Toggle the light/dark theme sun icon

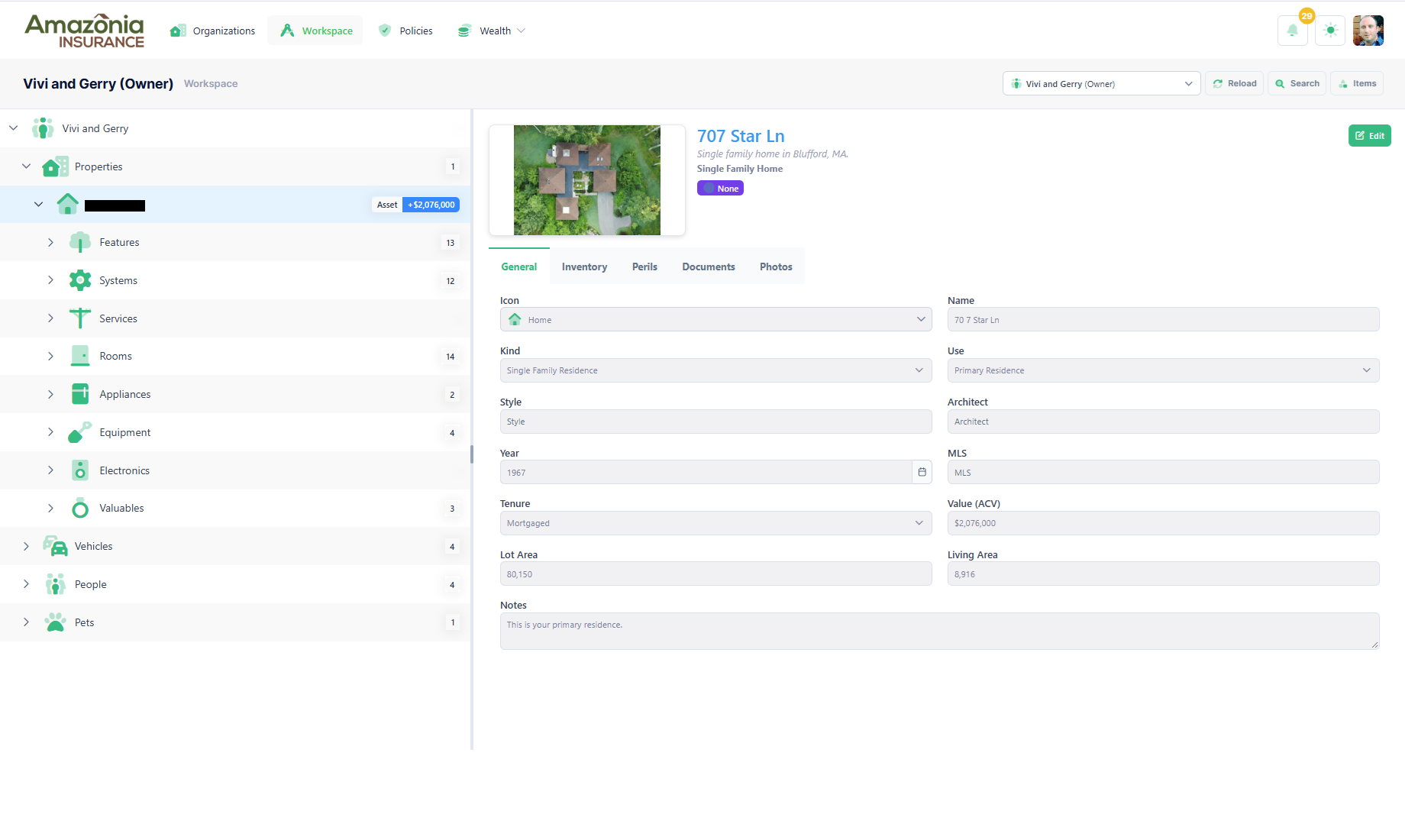pos(1330,31)
